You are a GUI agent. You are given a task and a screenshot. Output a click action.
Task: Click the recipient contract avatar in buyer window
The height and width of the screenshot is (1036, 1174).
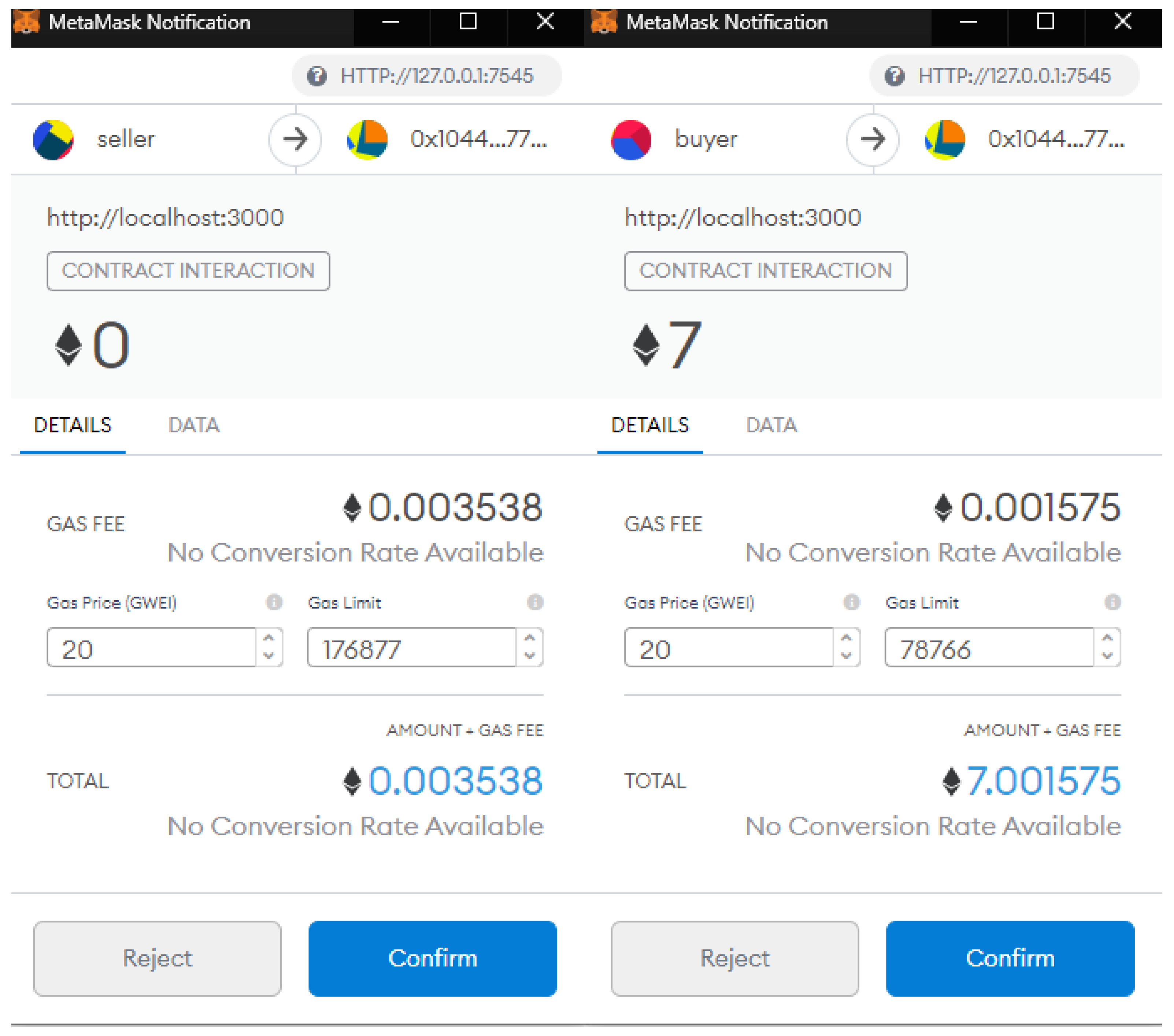coord(944,140)
